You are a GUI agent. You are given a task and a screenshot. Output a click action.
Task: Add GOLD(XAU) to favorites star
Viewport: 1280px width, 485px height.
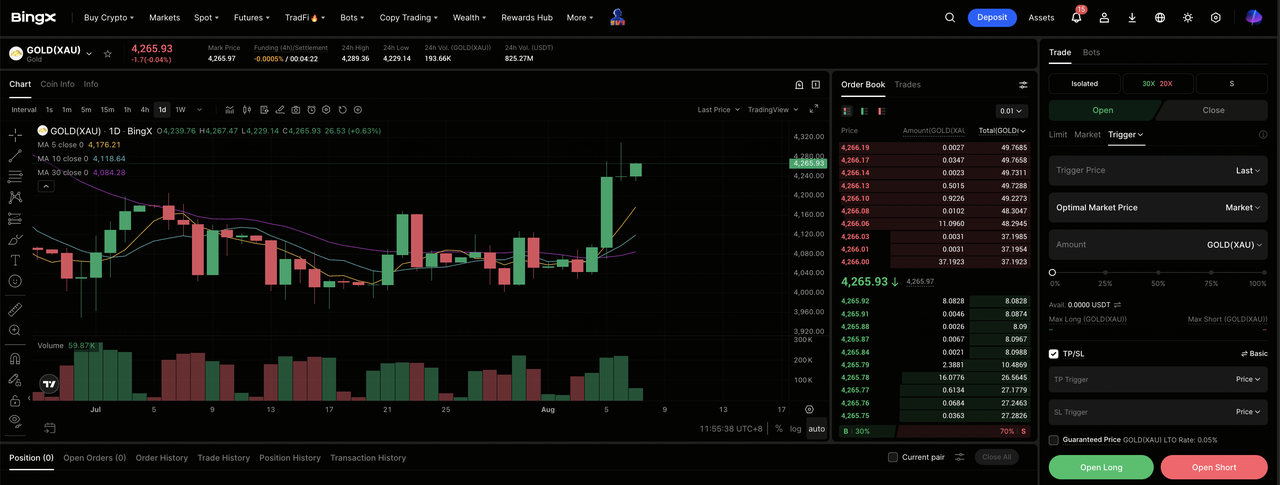pyautogui.click(x=107, y=53)
